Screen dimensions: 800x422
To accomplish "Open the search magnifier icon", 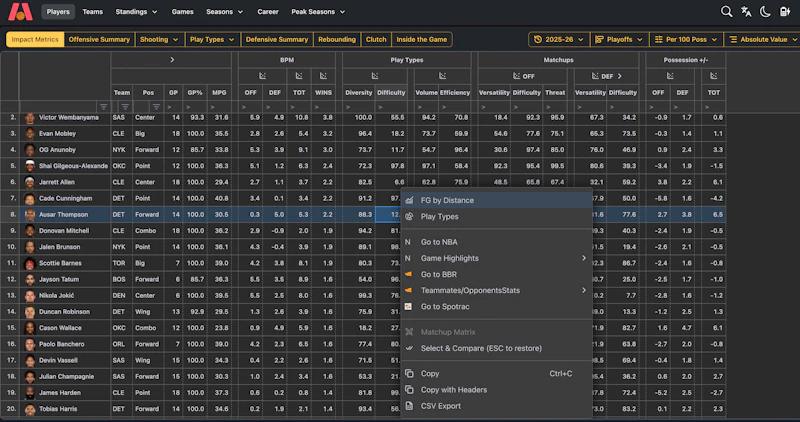I will click(x=727, y=11).
